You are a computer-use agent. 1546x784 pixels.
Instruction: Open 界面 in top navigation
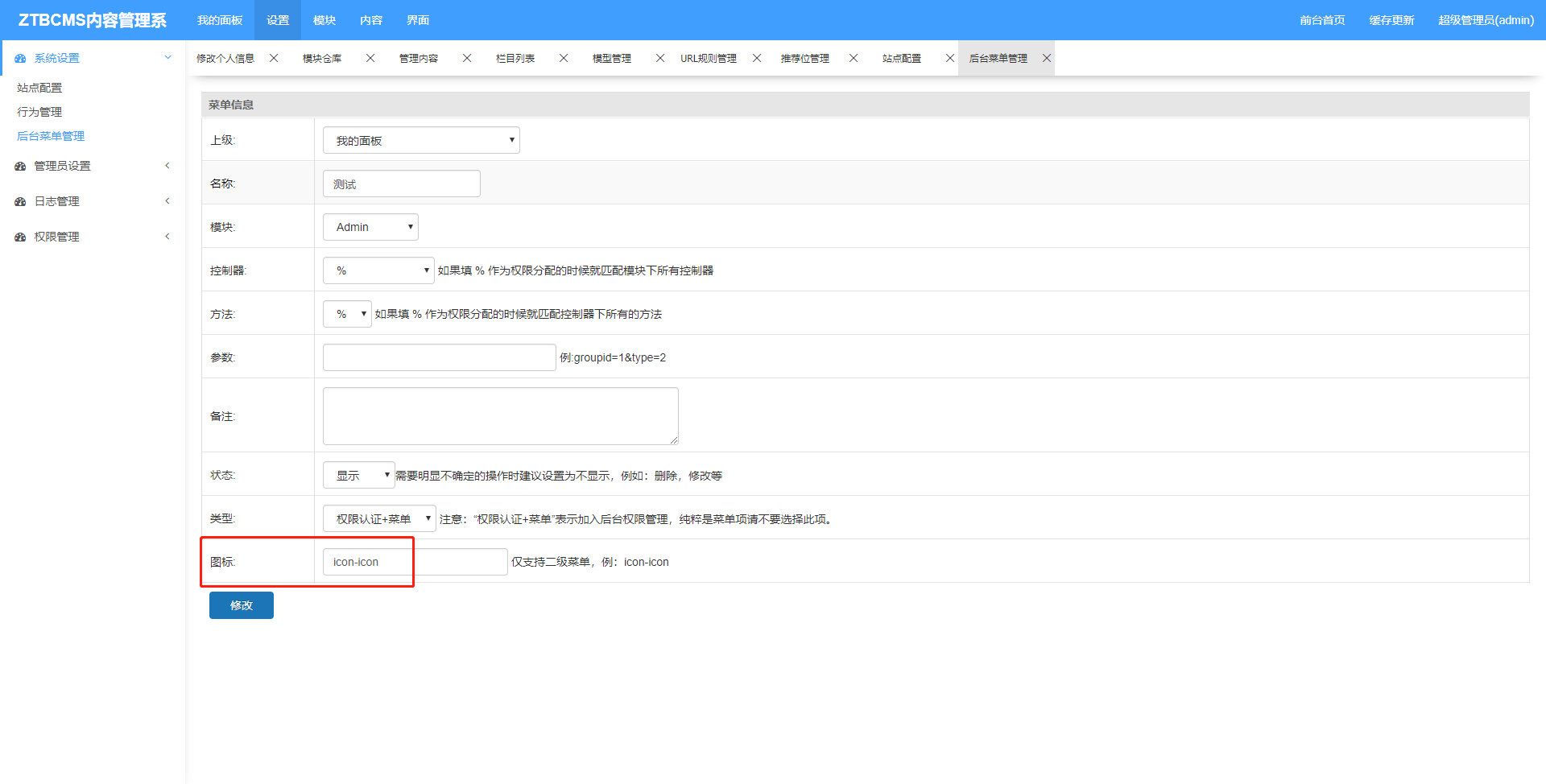[418, 20]
